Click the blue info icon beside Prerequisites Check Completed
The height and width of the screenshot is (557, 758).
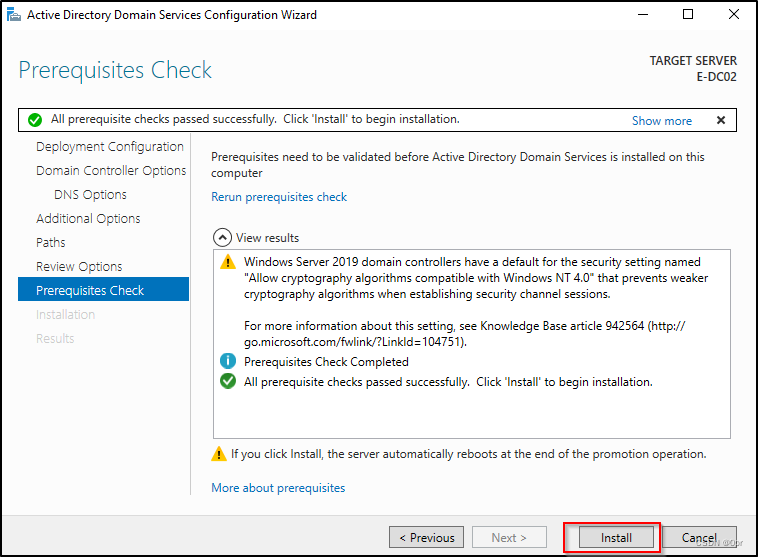228,361
